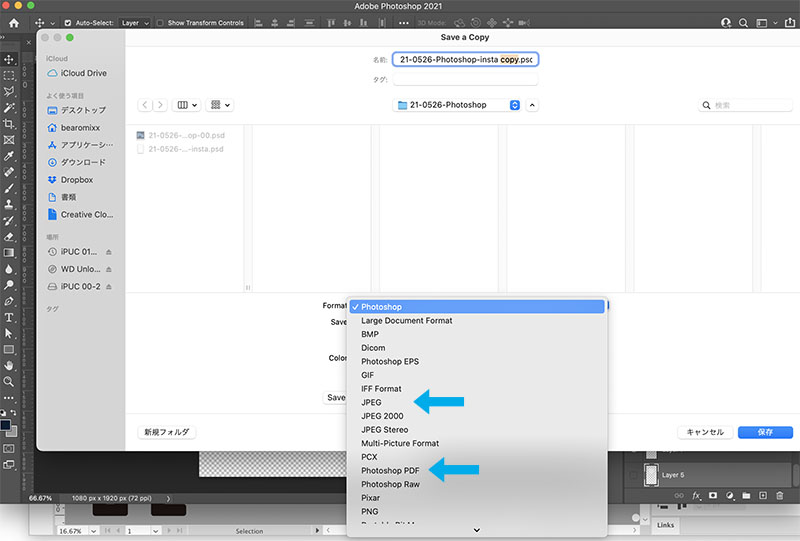Choose JPEG 2000 format
Viewport: 800px width, 541px height.
[382, 416]
